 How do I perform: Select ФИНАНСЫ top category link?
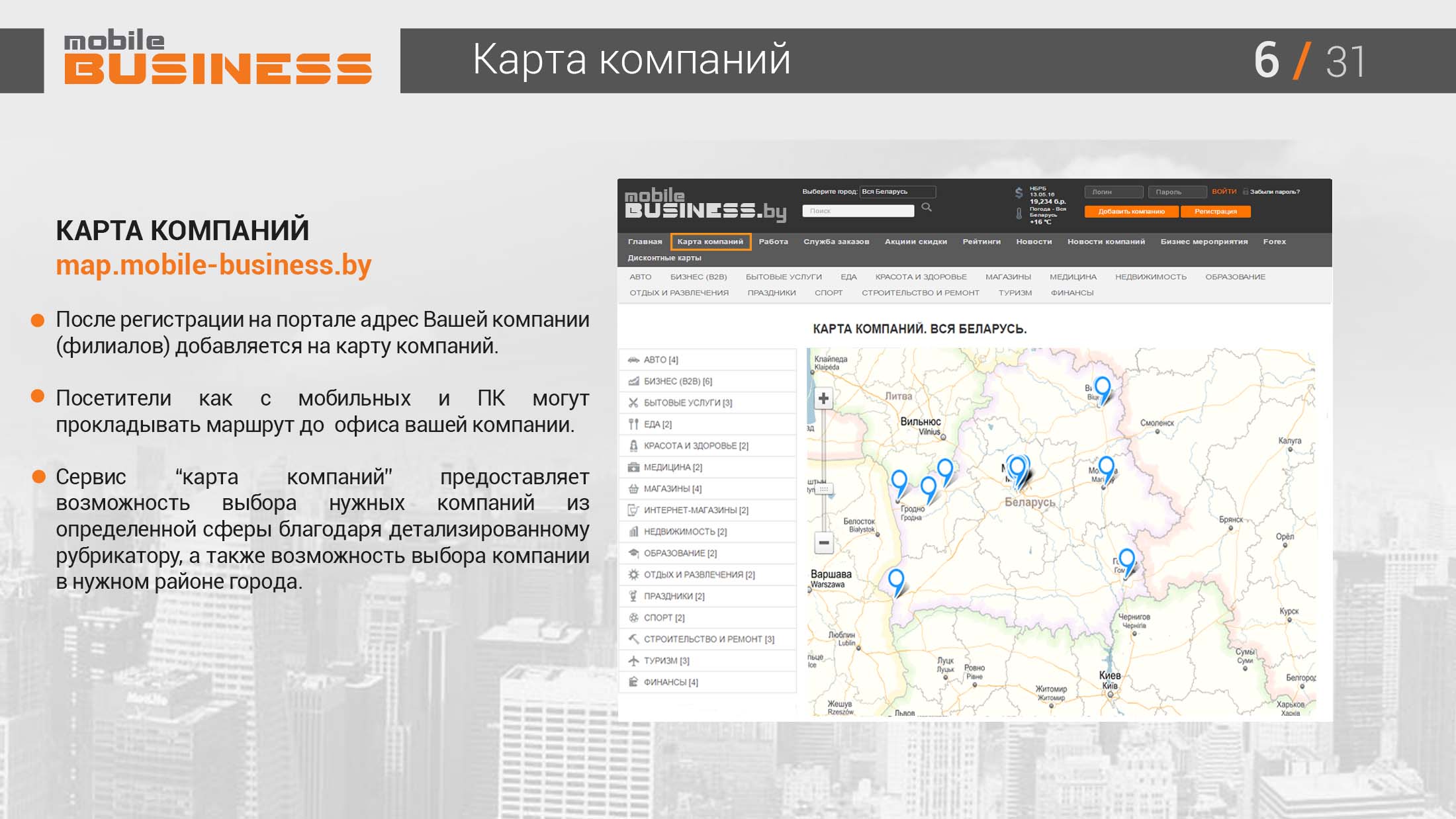1071,293
